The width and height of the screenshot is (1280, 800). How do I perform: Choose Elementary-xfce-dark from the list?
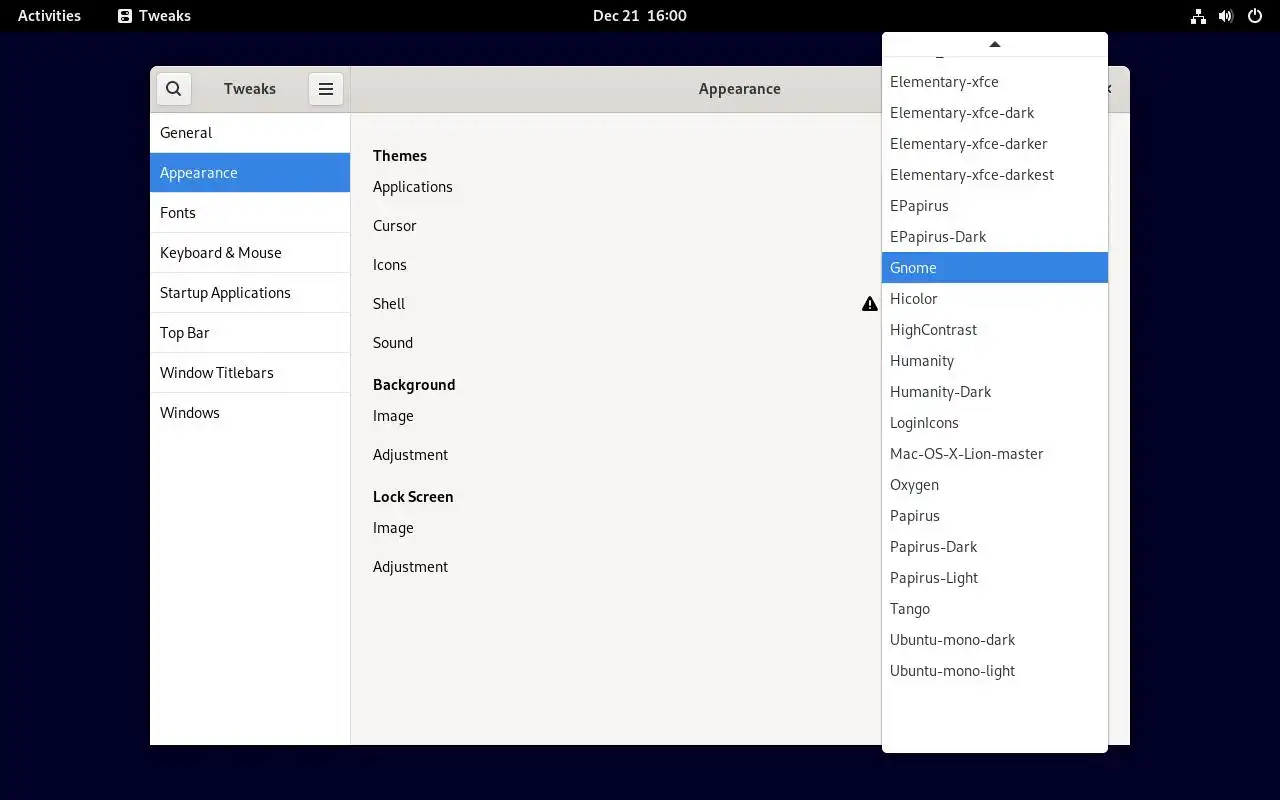(x=995, y=112)
